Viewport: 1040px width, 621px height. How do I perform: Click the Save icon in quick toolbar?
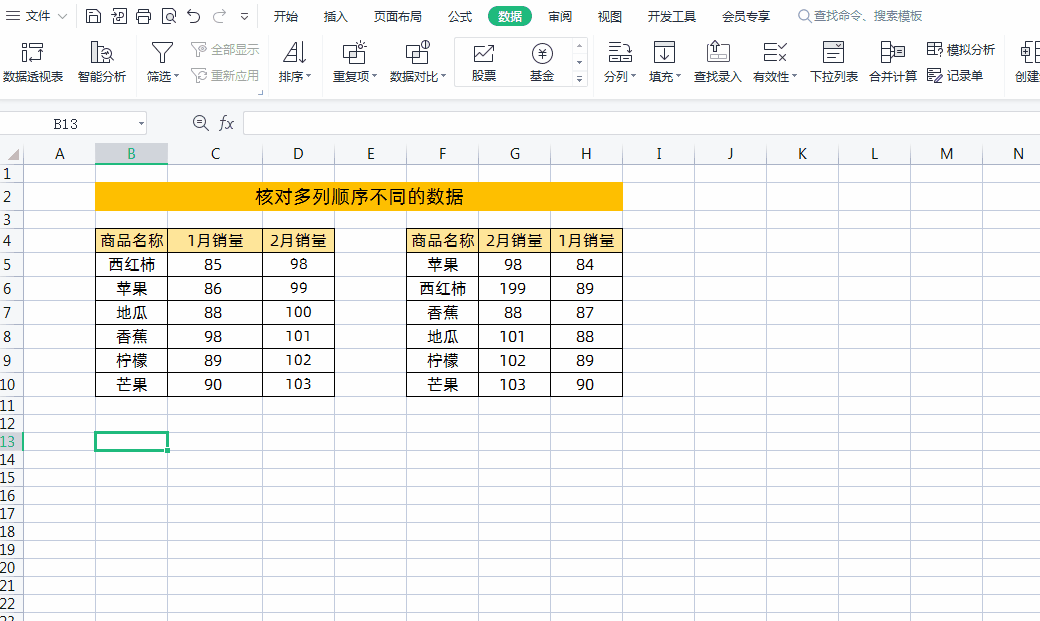pos(94,16)
